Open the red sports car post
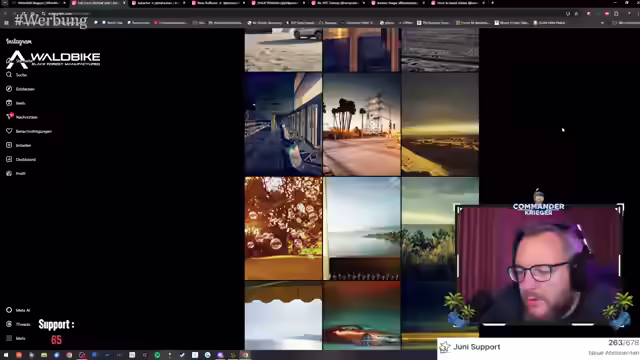The width and height of the screenshot is (640, 360). coord(362,316)
